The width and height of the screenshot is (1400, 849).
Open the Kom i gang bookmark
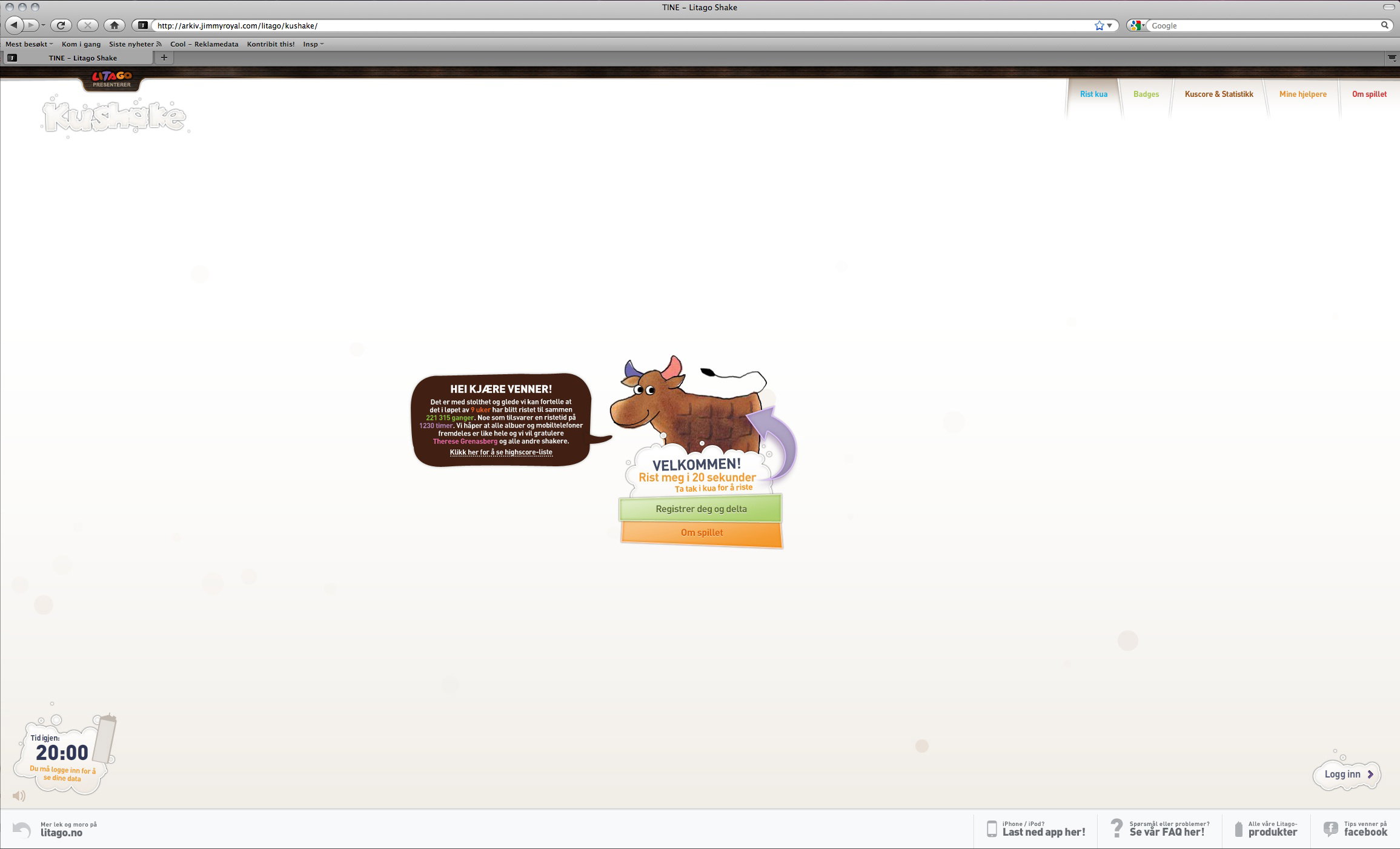[81, 44]
